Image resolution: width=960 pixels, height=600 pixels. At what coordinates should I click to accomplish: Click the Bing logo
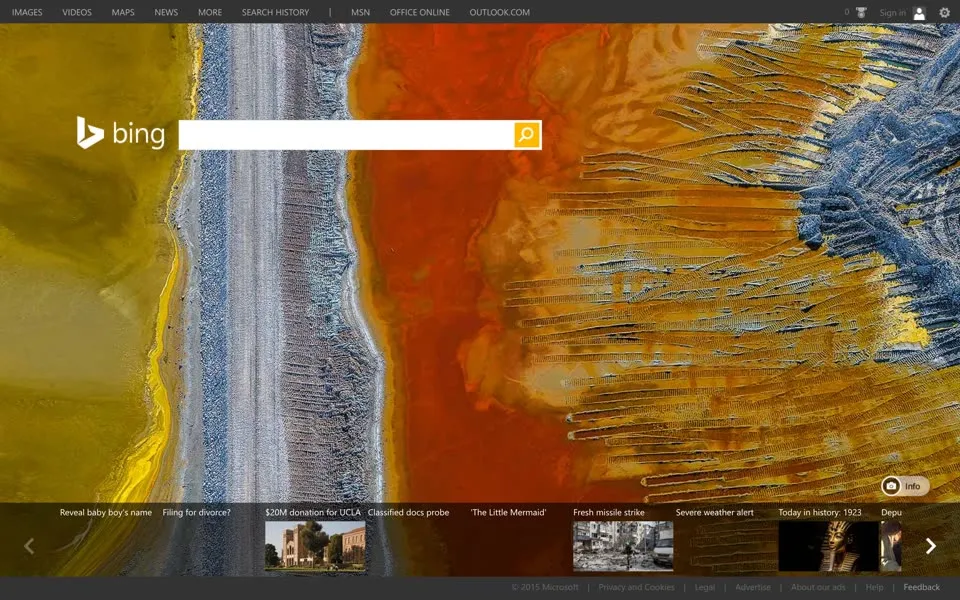click(x=121, y=133)
